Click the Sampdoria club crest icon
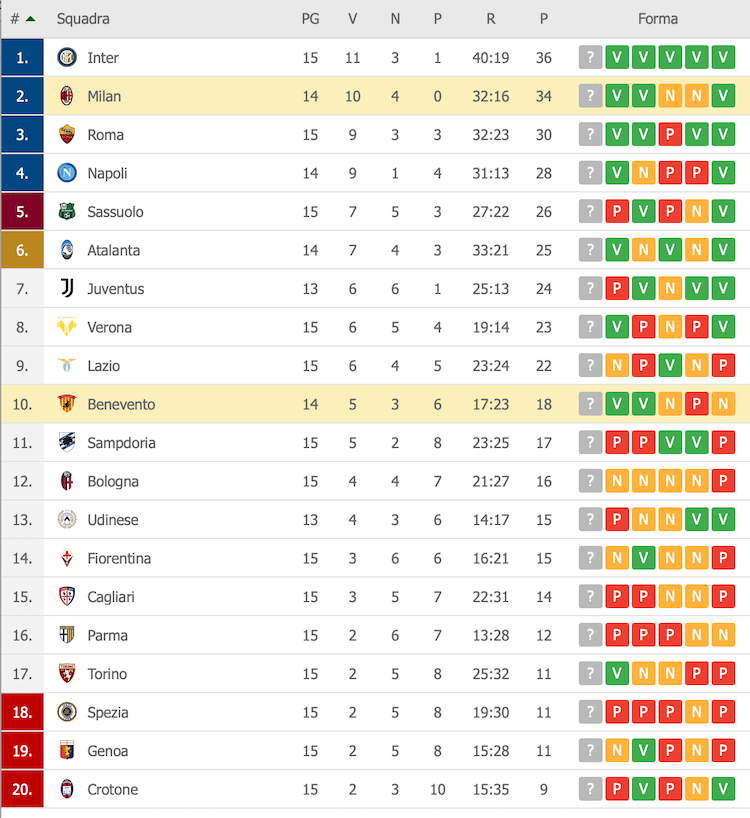 point(67,443)
